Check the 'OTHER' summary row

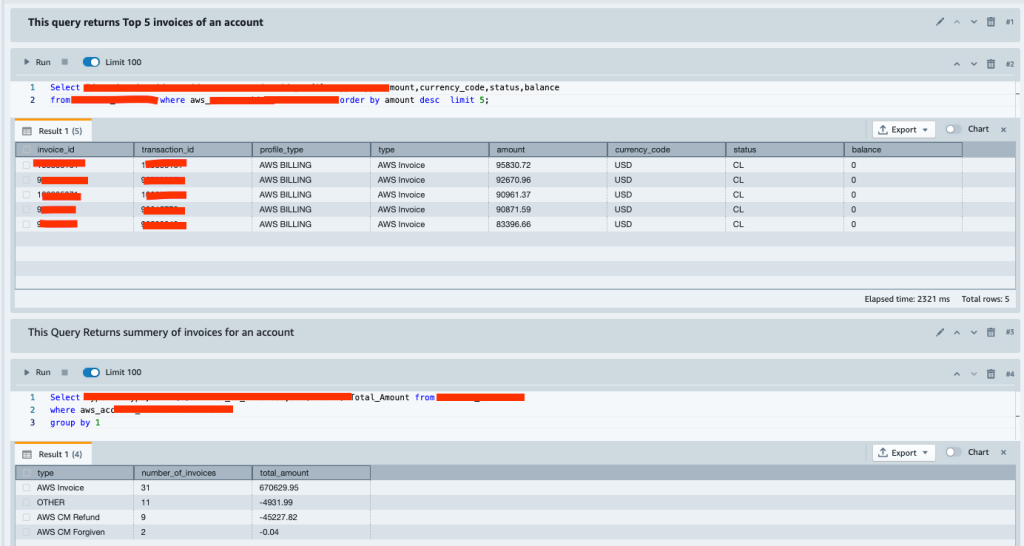26,502
